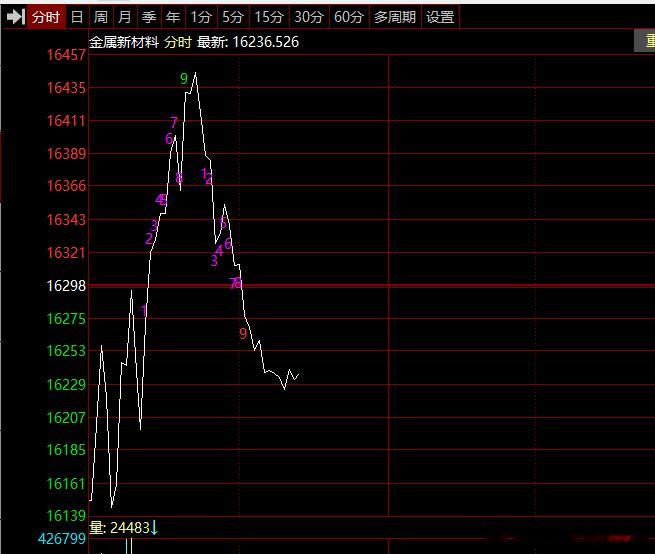Screen dimensions: 655x554
Task: Click the blue 426799 volume axis label
Action: pyautogui.click(x=62, y=539)
